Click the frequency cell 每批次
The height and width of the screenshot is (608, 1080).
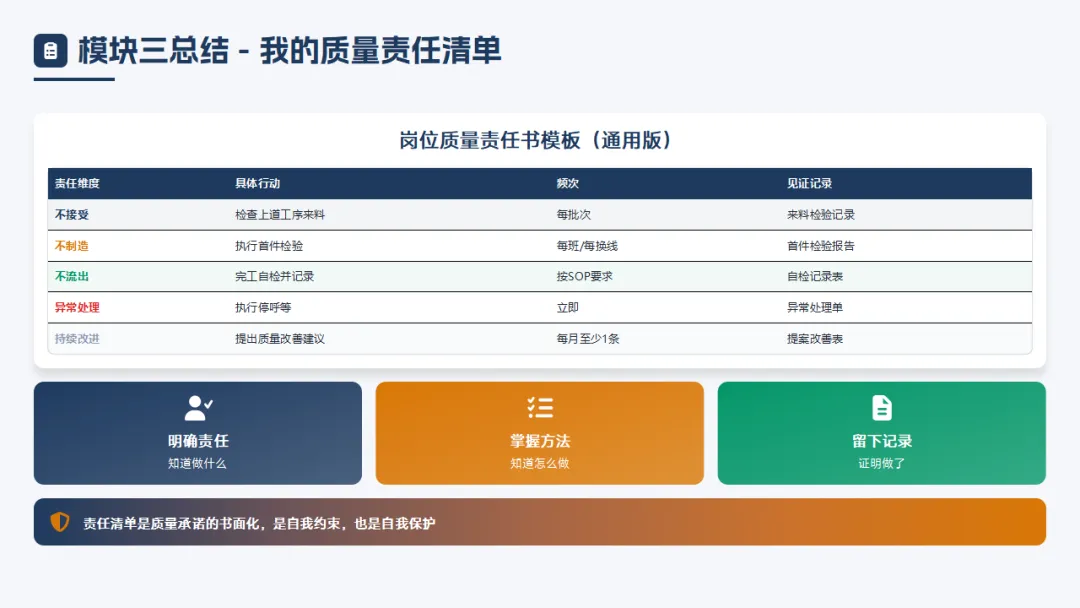click(x=574, y=215)
